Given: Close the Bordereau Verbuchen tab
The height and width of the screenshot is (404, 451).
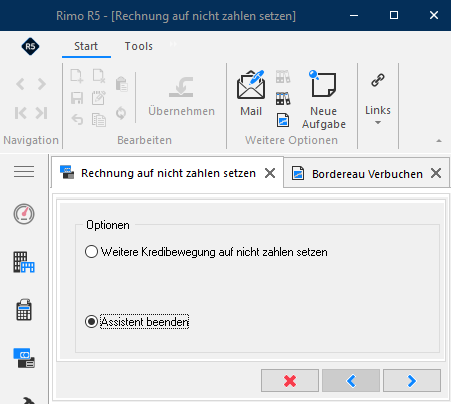Looking at the screenshot, I should (436, 173).
